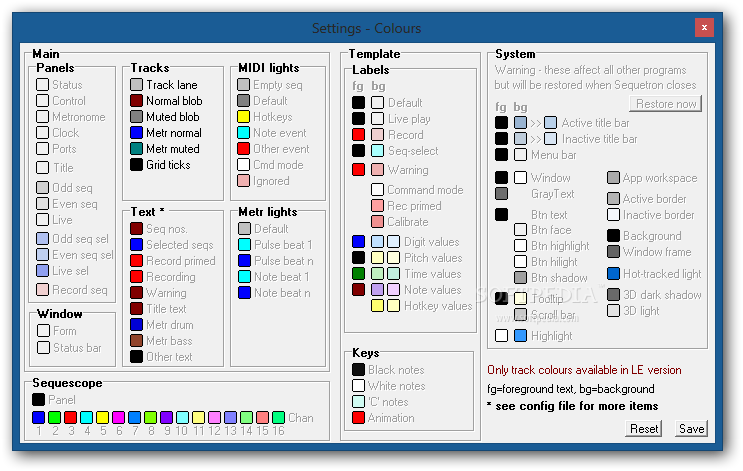Select the Scroll bar system swatch
Viewport: 743px width, 471px height.
point(520,315)
